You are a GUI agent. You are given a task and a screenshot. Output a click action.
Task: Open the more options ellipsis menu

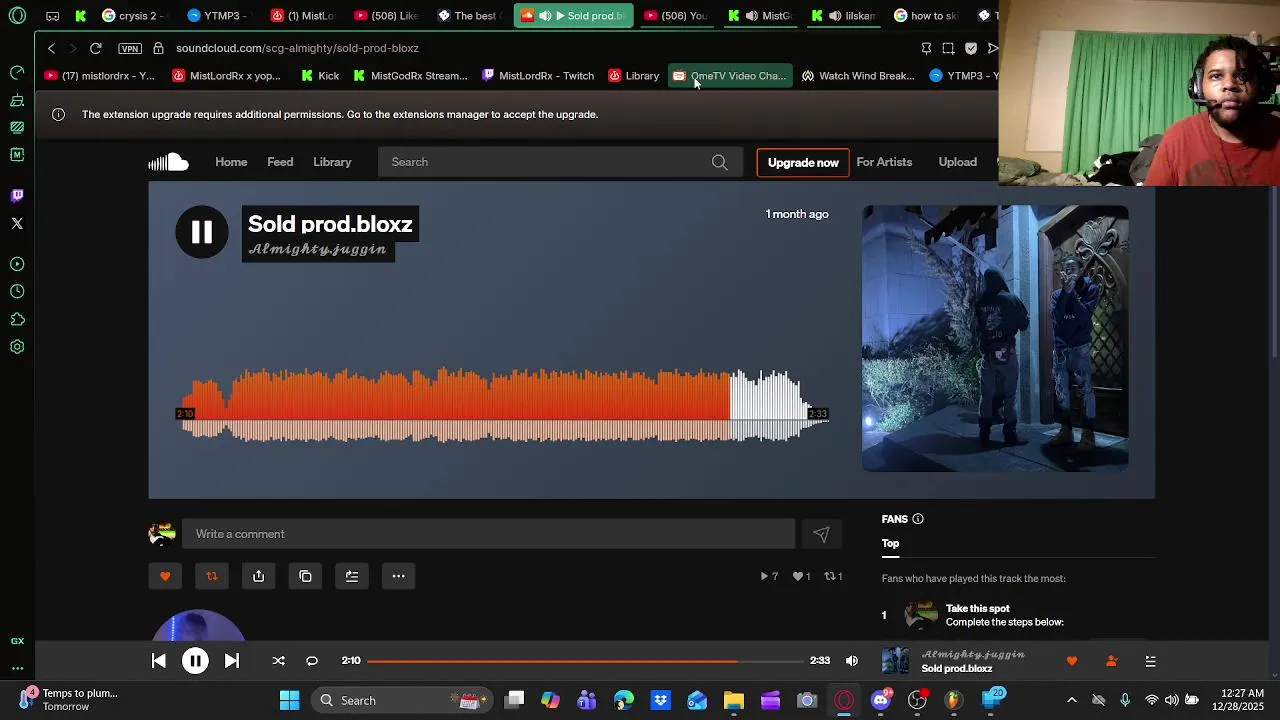tap(398, 576)
